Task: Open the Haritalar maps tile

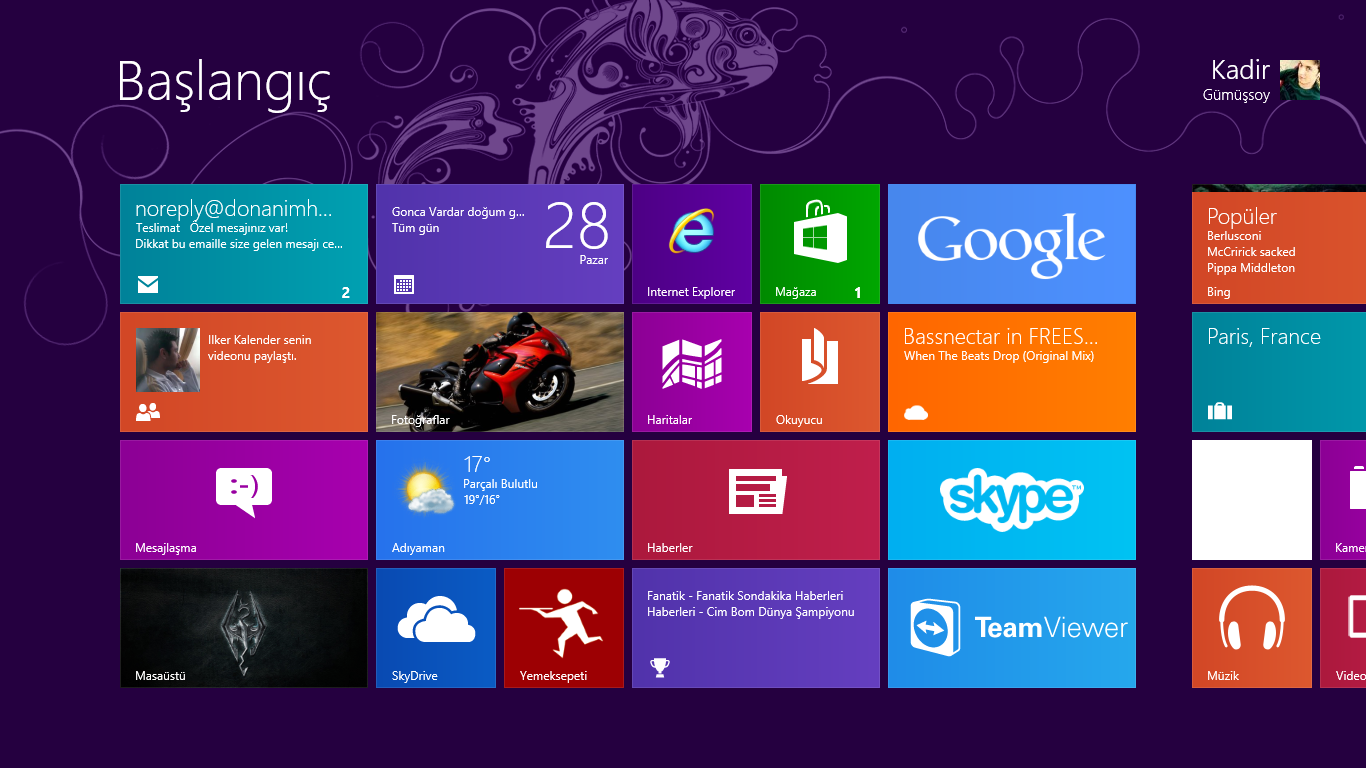Action: click(x=692, y=372)
